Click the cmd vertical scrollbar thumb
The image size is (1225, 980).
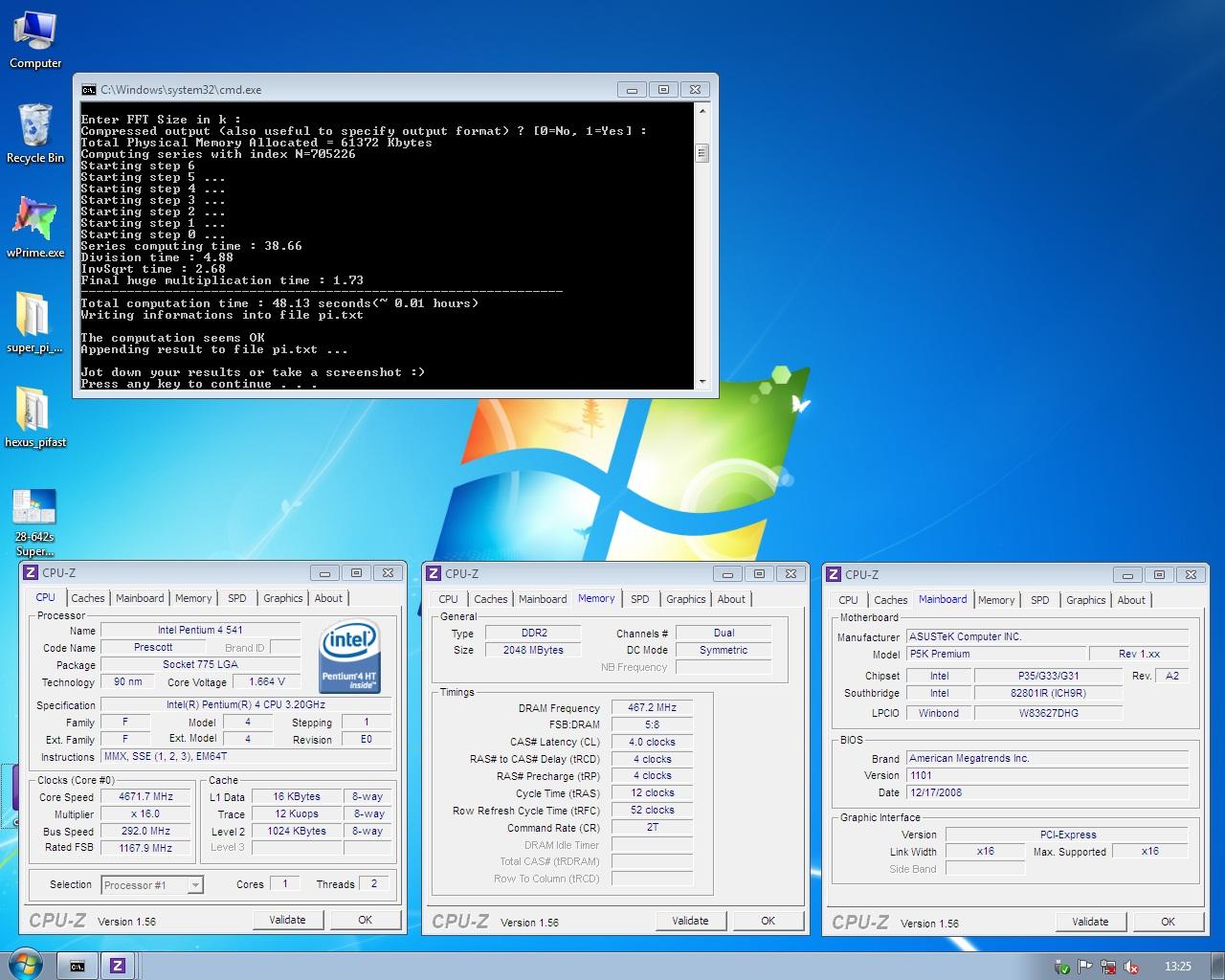(702, 153)
